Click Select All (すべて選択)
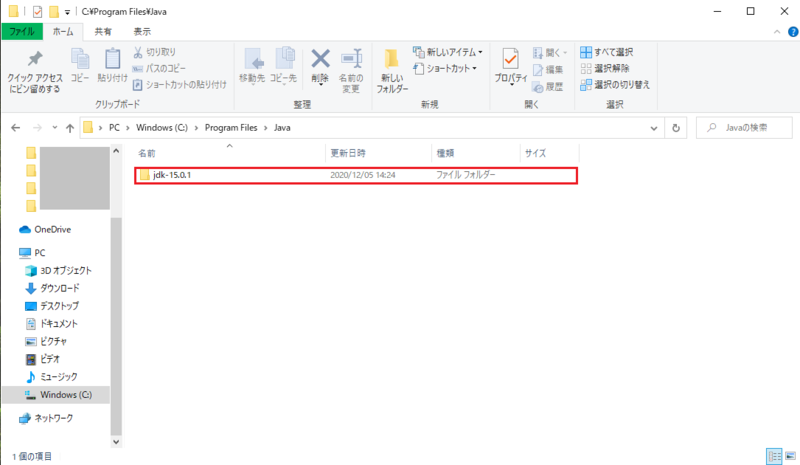 click(607, 52)
